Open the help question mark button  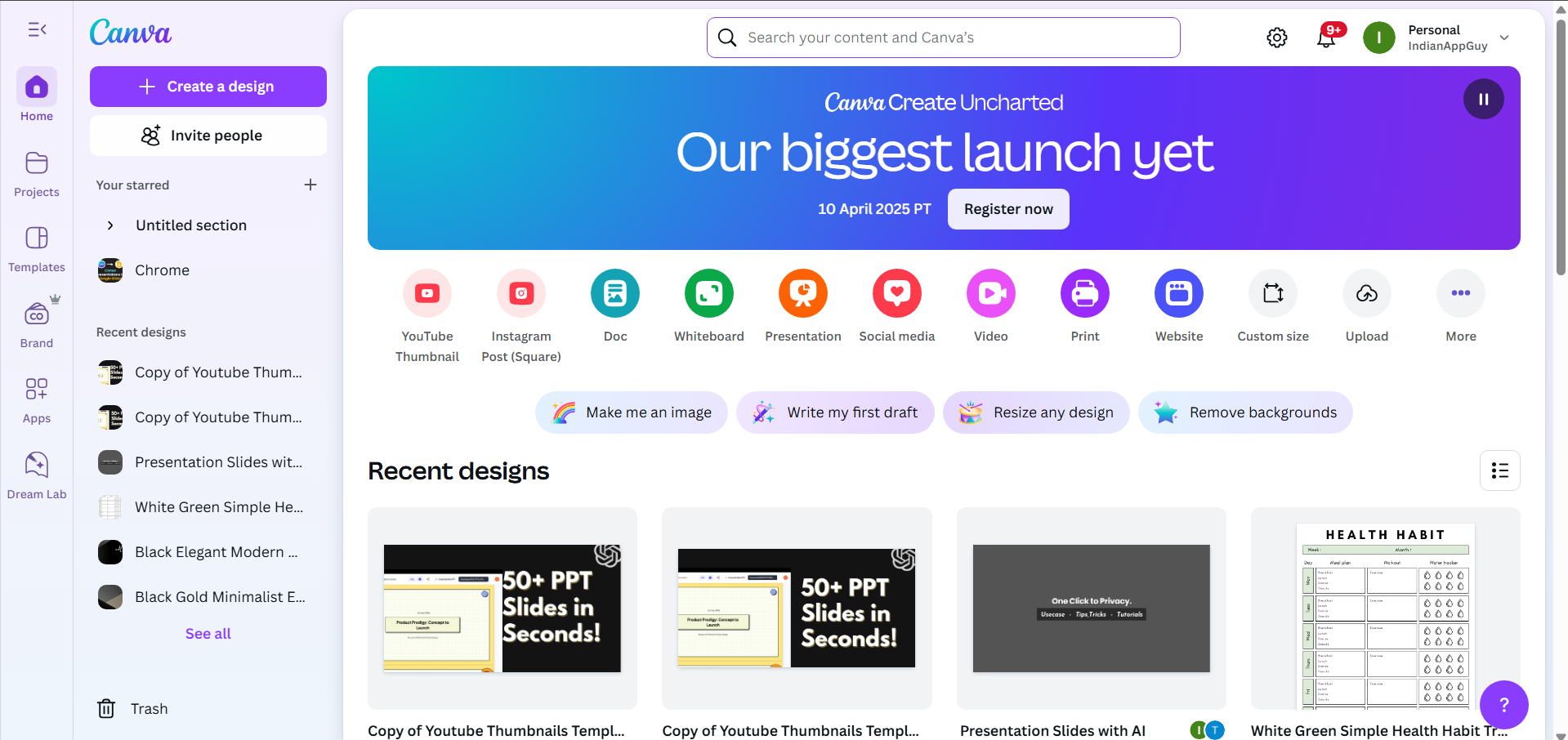[1503, 705]
